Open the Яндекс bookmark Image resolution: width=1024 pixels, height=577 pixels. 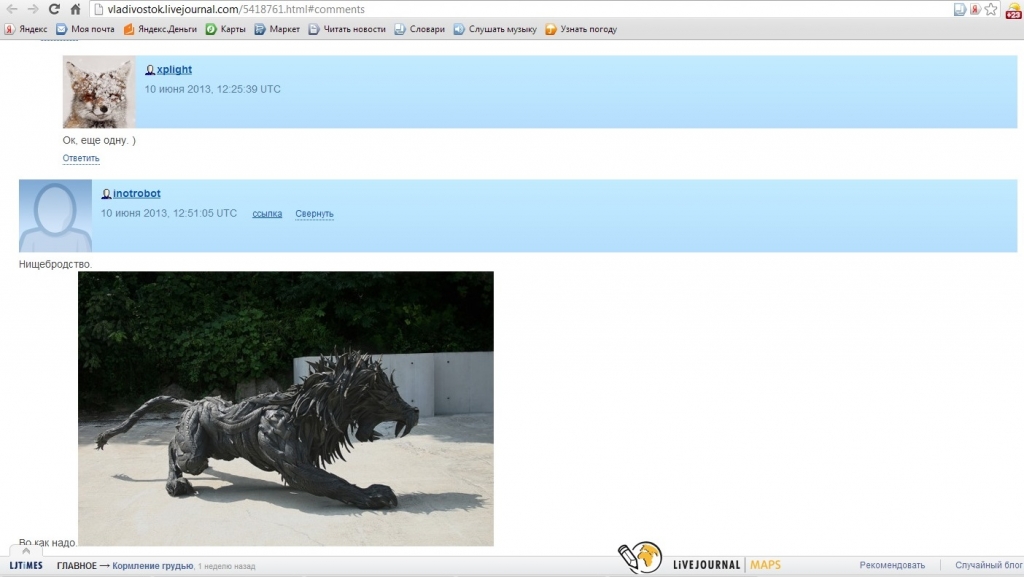(x=26, y=29)
